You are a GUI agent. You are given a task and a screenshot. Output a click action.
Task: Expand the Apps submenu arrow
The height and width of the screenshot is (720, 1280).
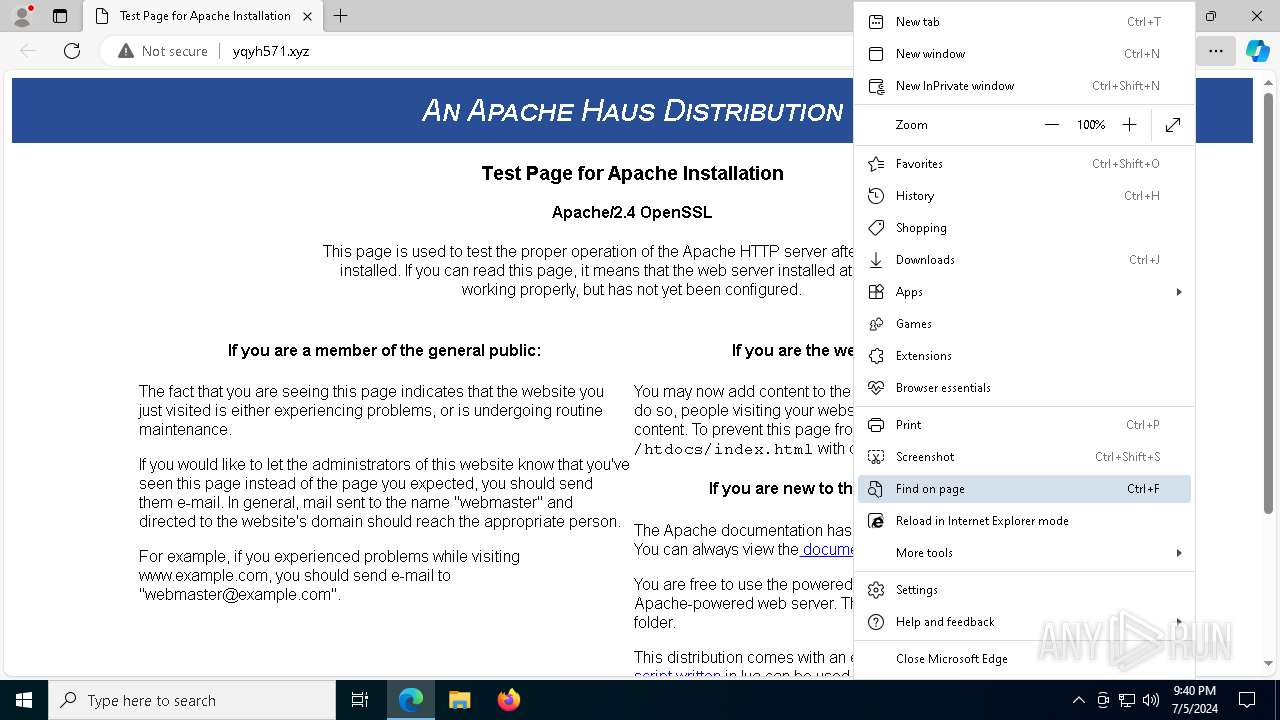[x=1179, y=291]
